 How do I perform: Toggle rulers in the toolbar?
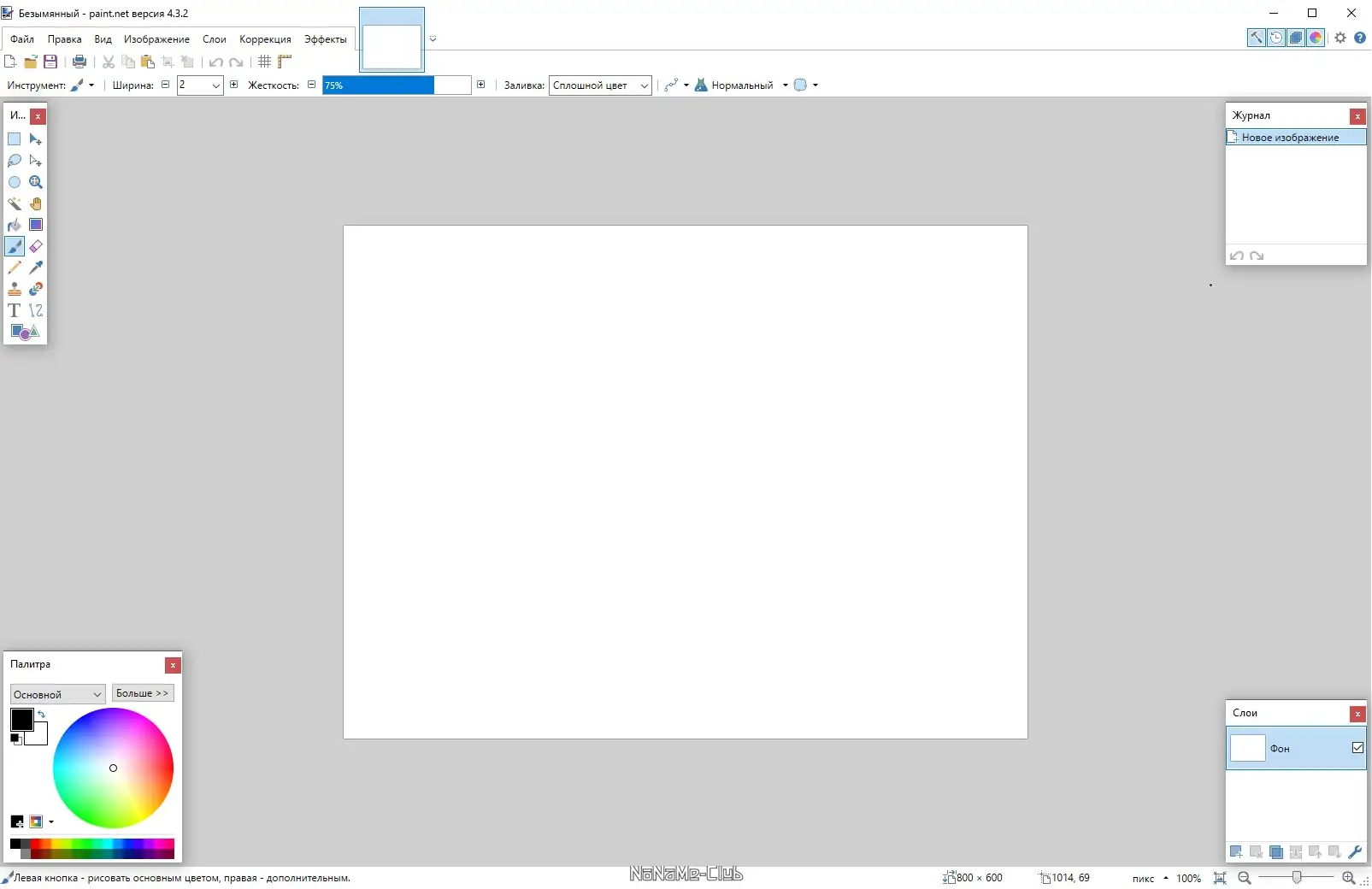click(x=285, y=62)
